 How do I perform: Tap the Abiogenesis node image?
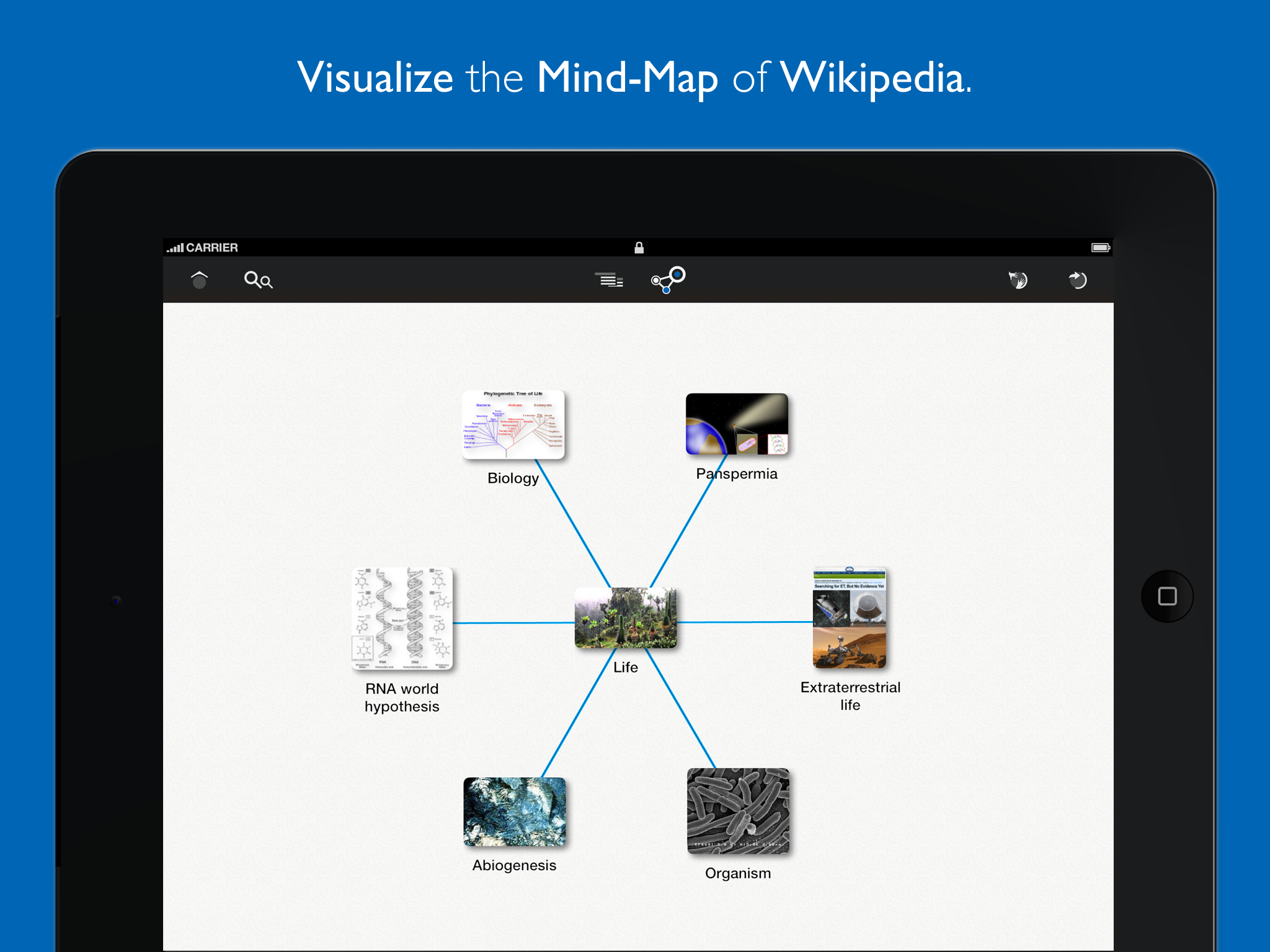tap(514, 812)
